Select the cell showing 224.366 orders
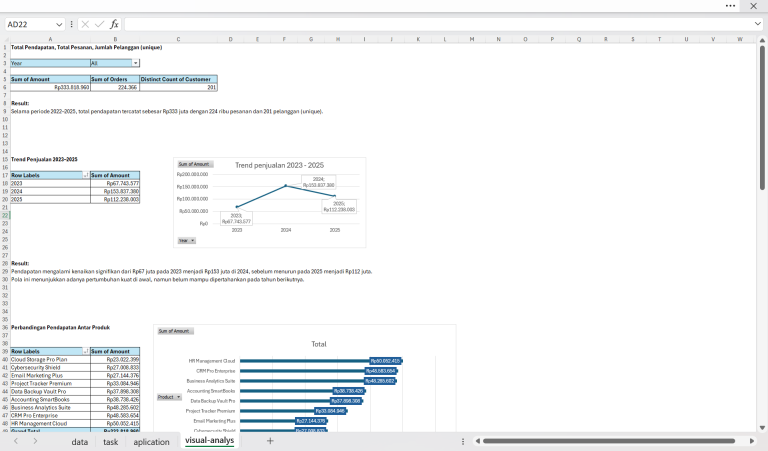The height and width of the screenshot is (451, 768). pos(115,87)
